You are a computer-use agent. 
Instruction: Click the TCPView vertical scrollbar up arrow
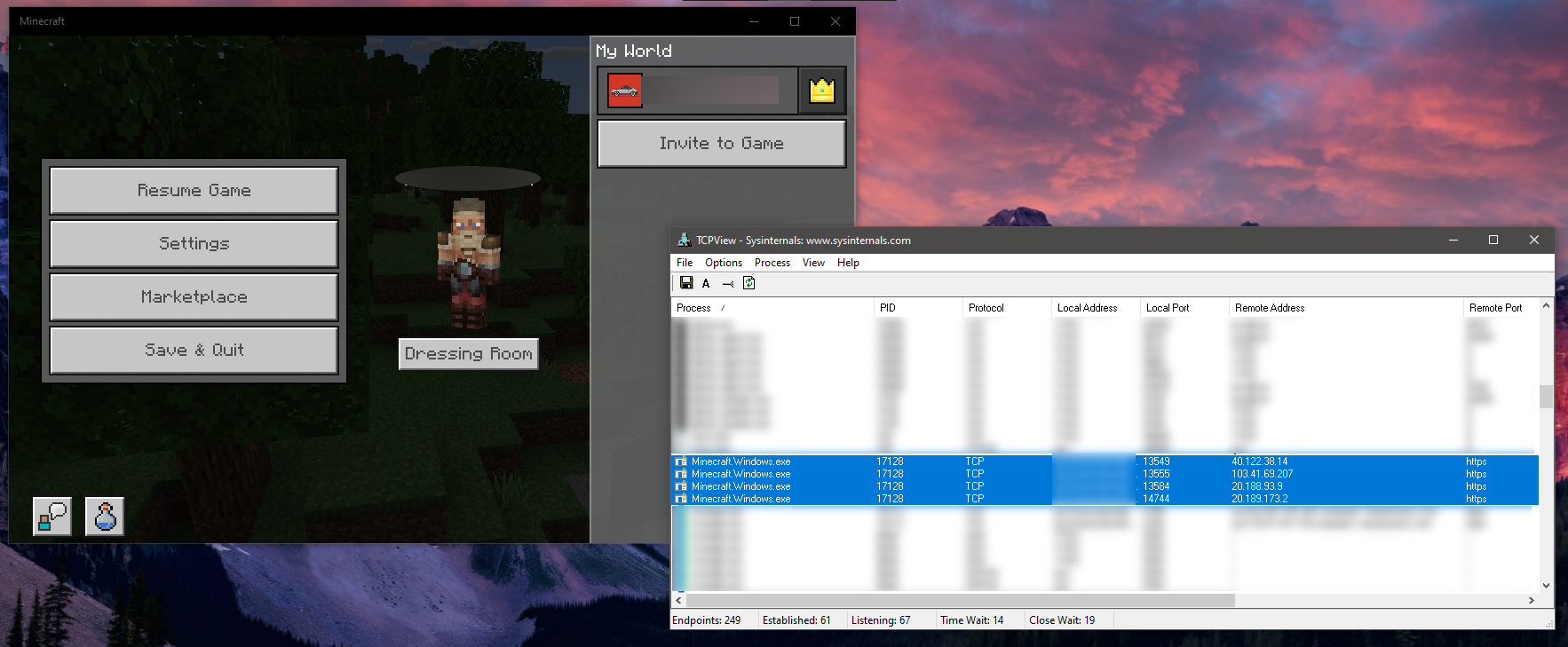pos(1546,306)
